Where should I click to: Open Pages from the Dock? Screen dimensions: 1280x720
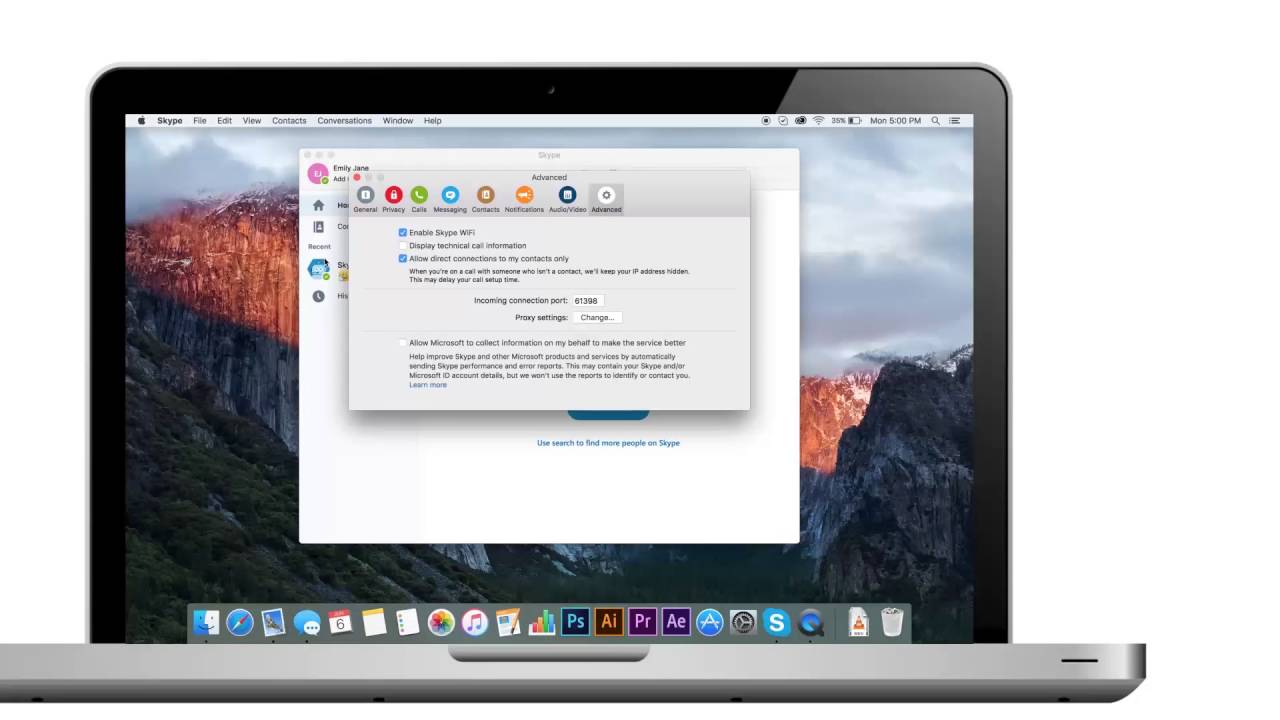click(x=508, y=622)
